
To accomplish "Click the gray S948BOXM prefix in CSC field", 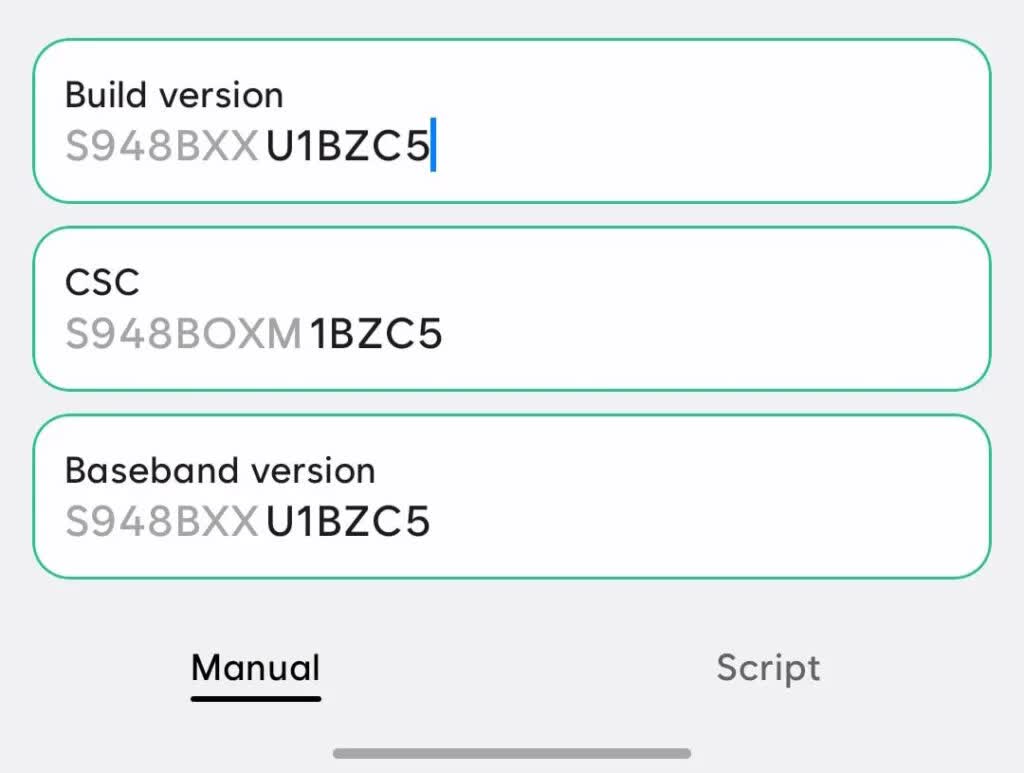I will [x=185, y=333].
